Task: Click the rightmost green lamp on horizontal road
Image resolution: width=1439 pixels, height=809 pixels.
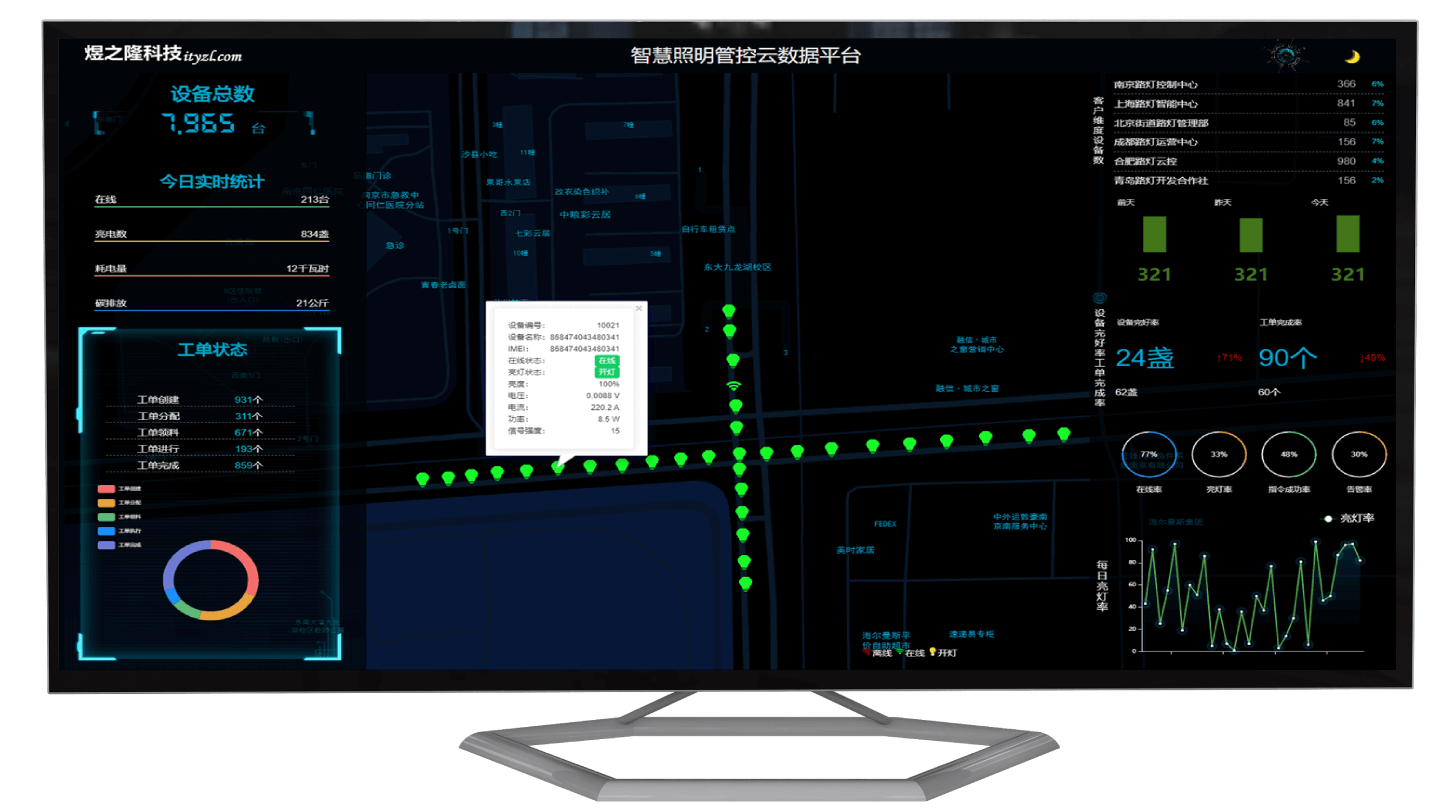Action: 1064,434
